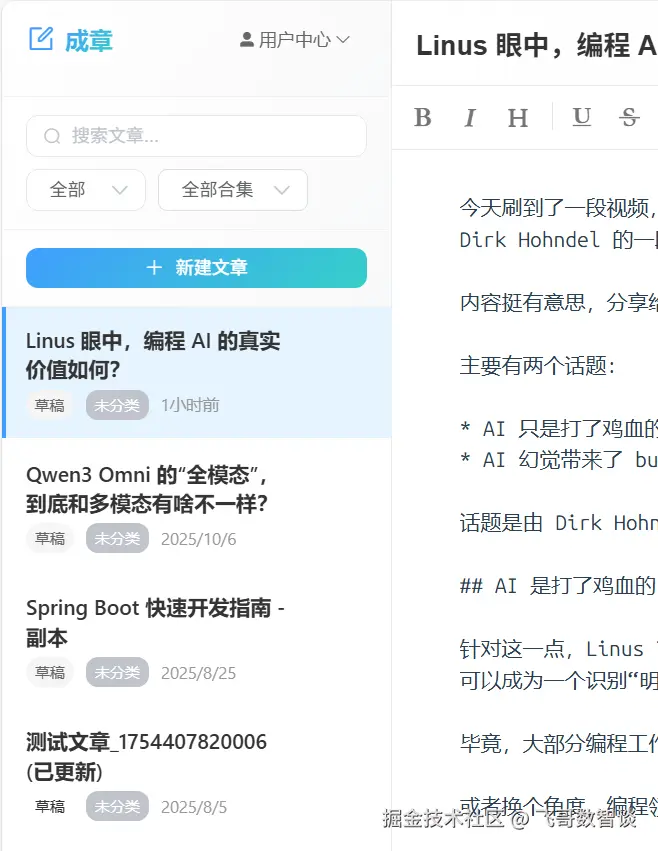This screenshot has height=851, width=658.
Task: Click the plus icon on 新建文章
Action: pos(154,267)
